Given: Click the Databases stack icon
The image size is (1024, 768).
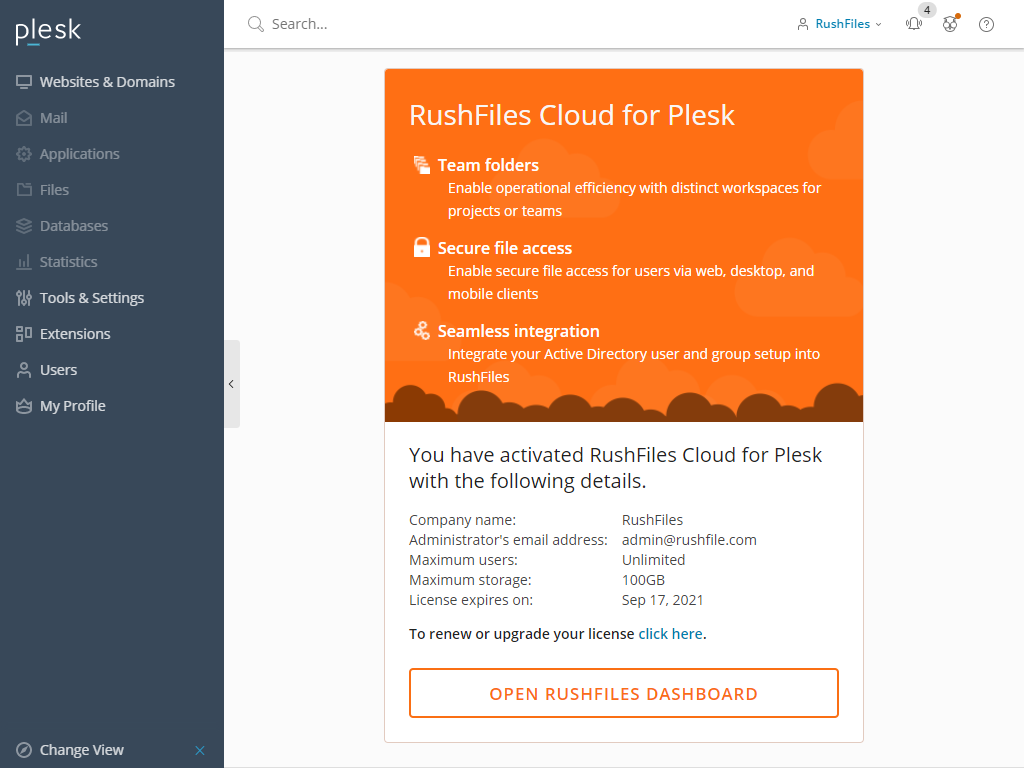Looking at the screenshot, I should pyautogui.click(x=24, y=225).
